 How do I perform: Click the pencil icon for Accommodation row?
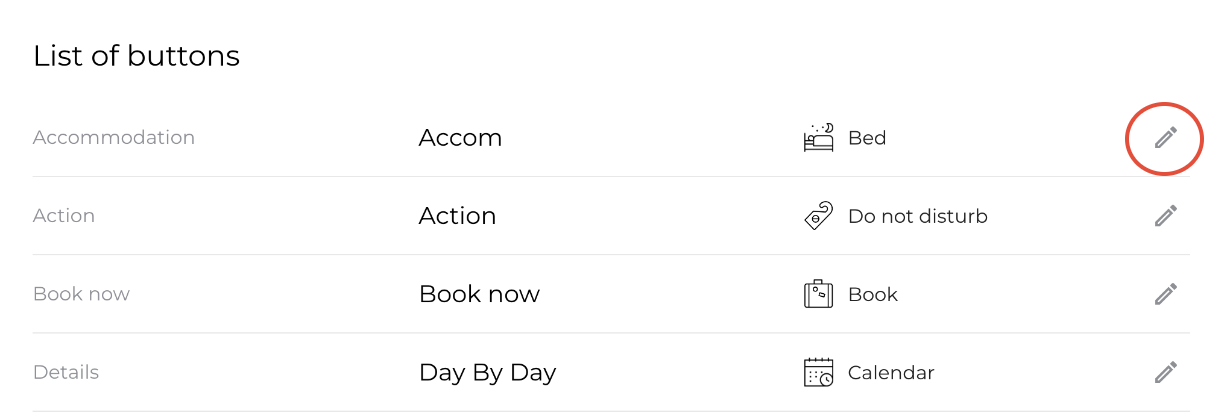click(1165, 138)
